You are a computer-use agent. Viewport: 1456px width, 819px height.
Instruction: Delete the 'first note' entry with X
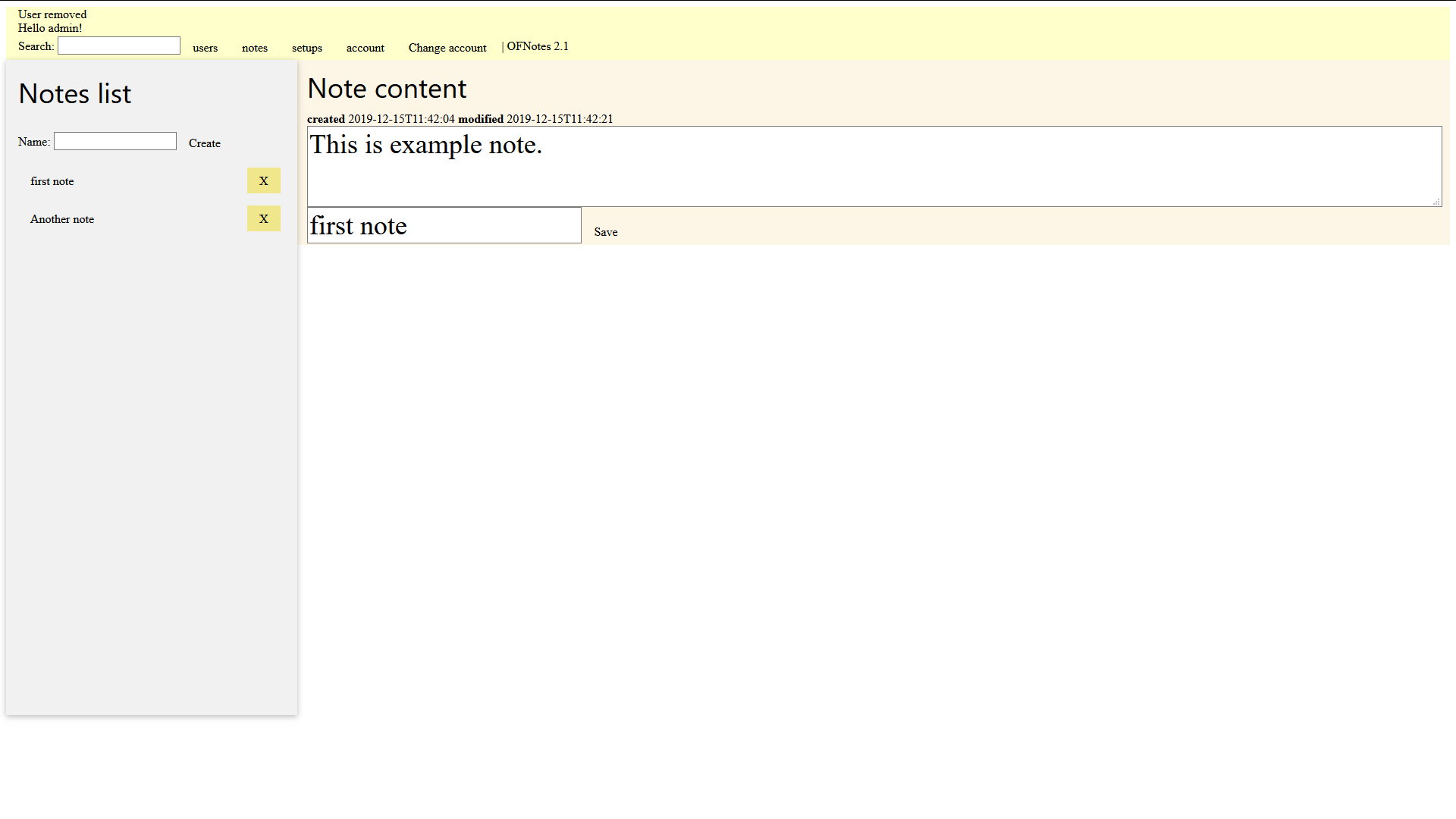(263, 180)
